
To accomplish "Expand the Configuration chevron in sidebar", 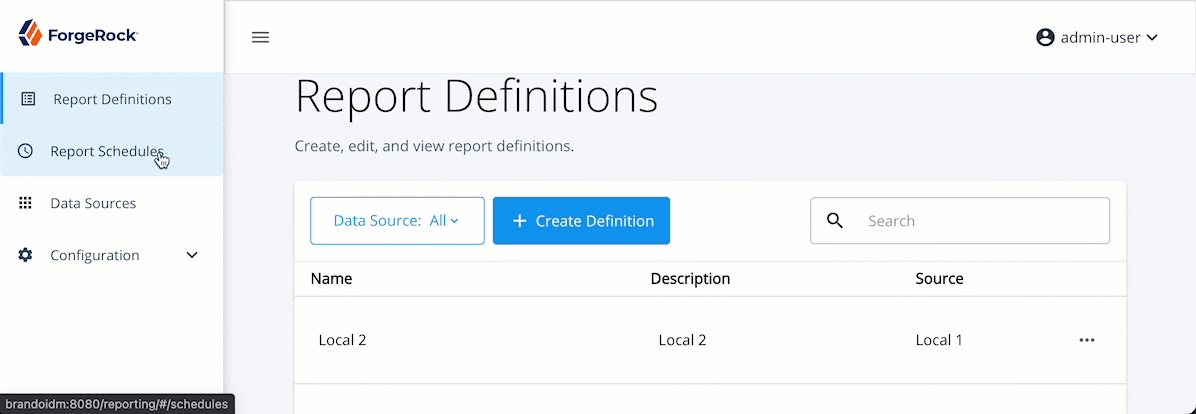I will click(192, 255).
